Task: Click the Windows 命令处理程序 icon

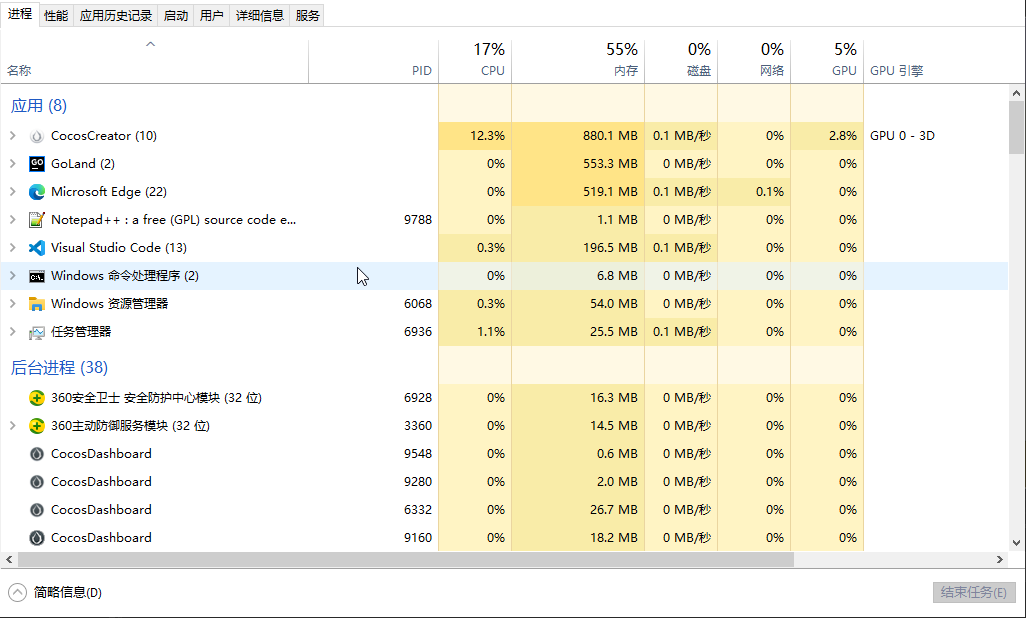Action: tap(37, 276)
